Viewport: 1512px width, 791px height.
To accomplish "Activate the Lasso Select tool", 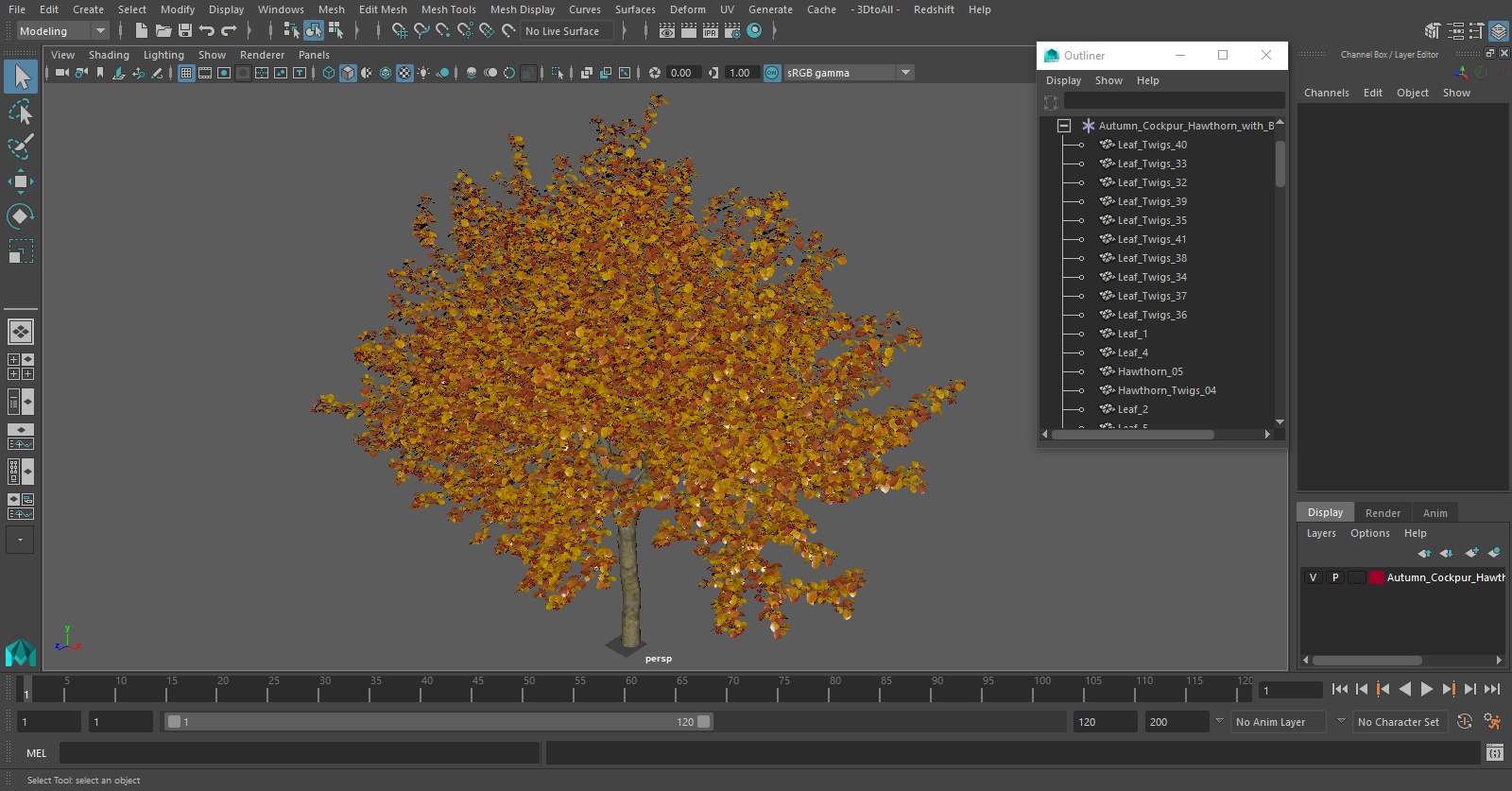I will [21, 112].
